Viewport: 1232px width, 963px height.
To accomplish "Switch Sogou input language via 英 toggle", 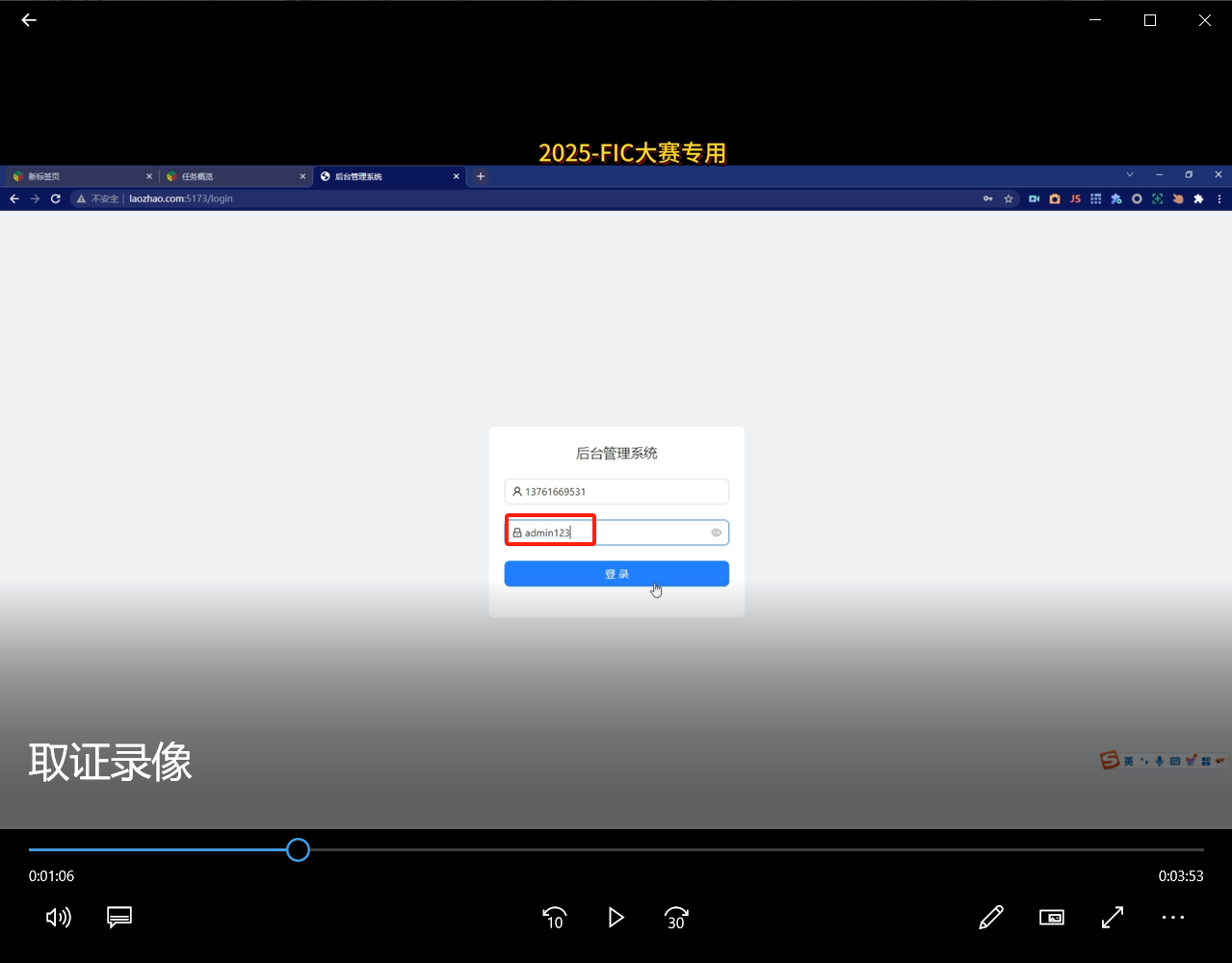I will click(x=1128, y=761).
